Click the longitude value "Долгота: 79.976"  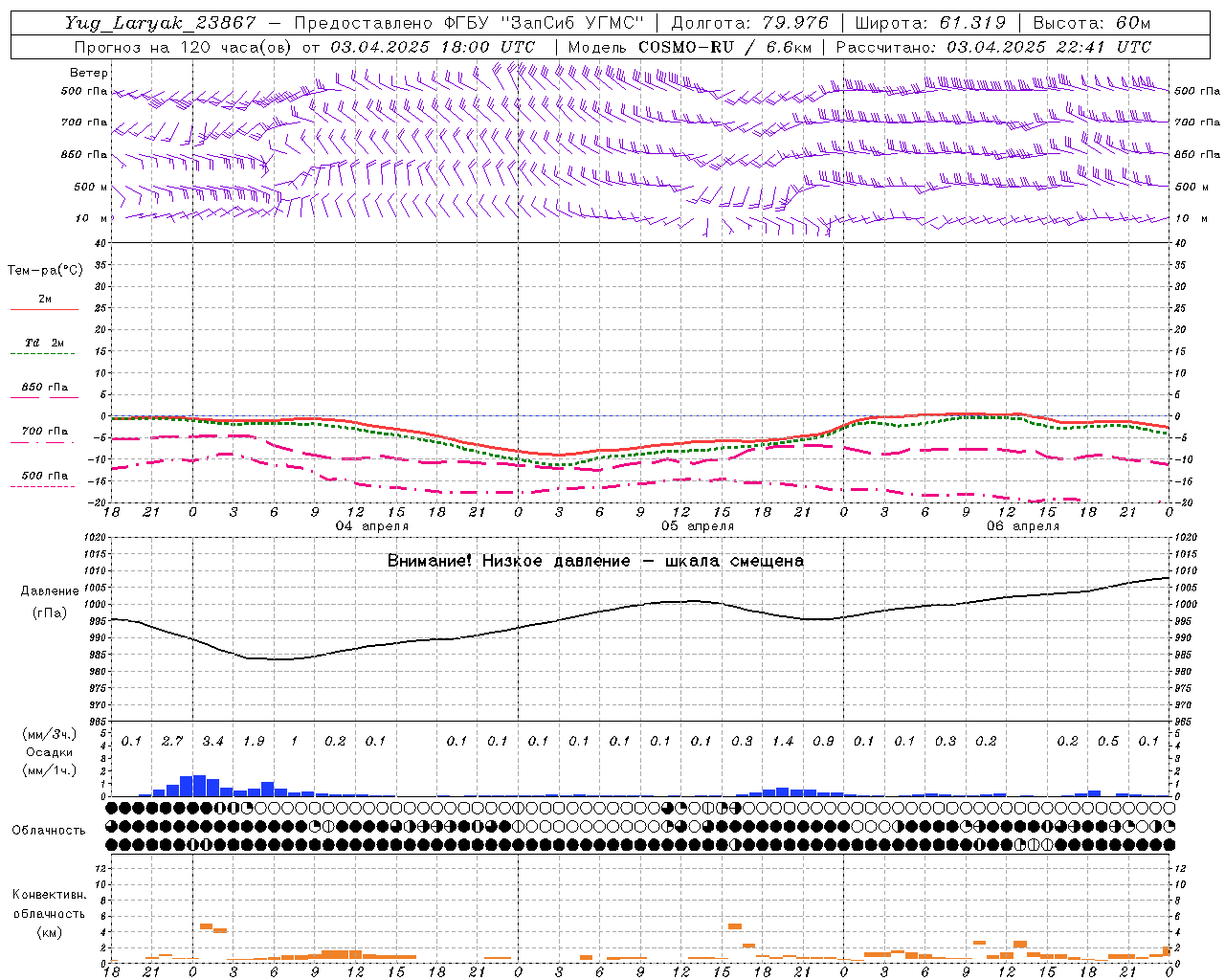[749, 23]
